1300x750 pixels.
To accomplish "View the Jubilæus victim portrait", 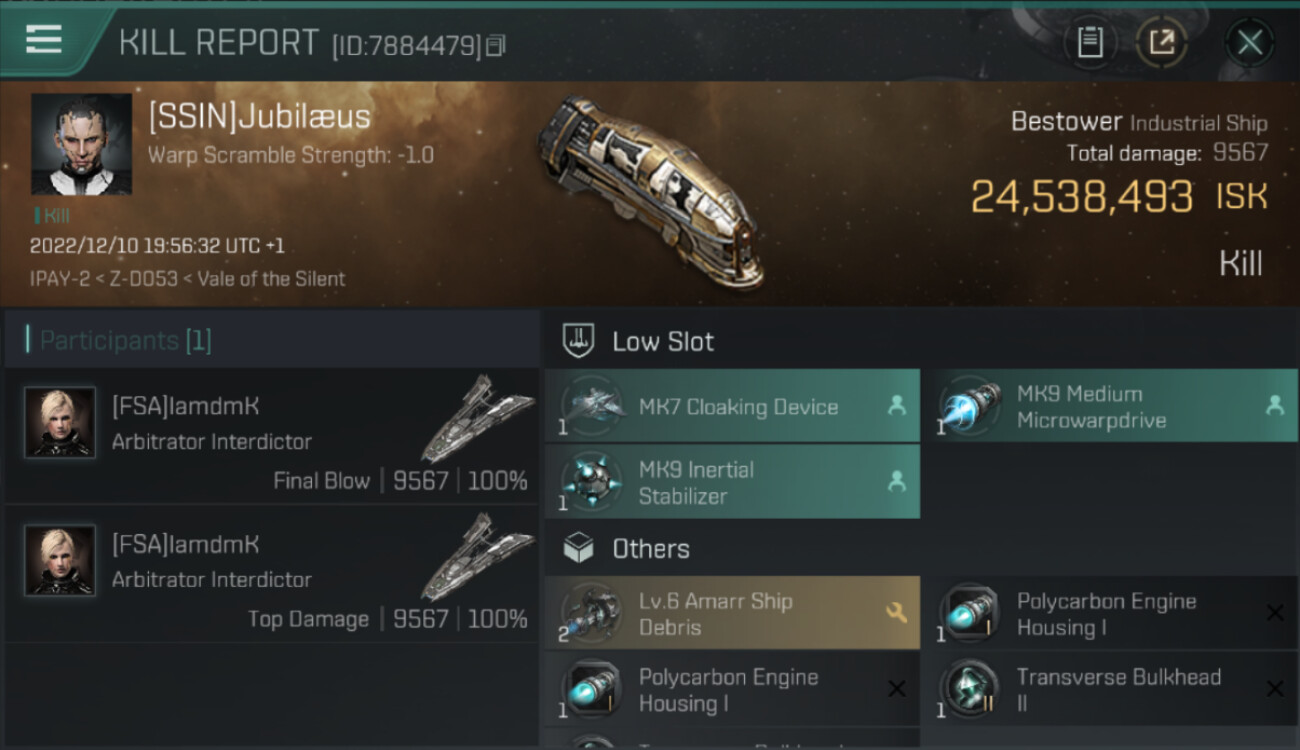I will pos(81,144).
